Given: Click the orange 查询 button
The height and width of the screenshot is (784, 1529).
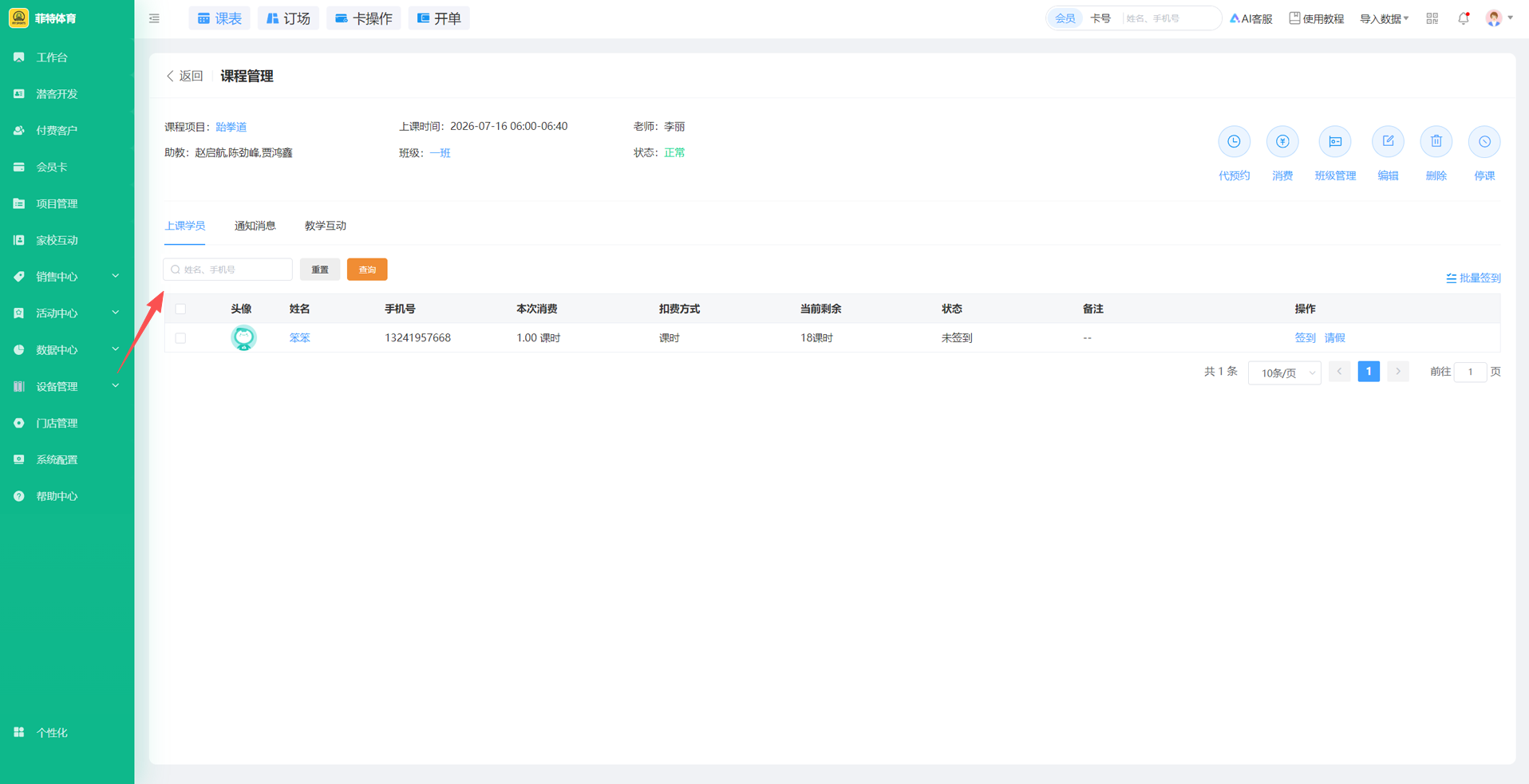Looking at the screenshot, I should (367, 270).
